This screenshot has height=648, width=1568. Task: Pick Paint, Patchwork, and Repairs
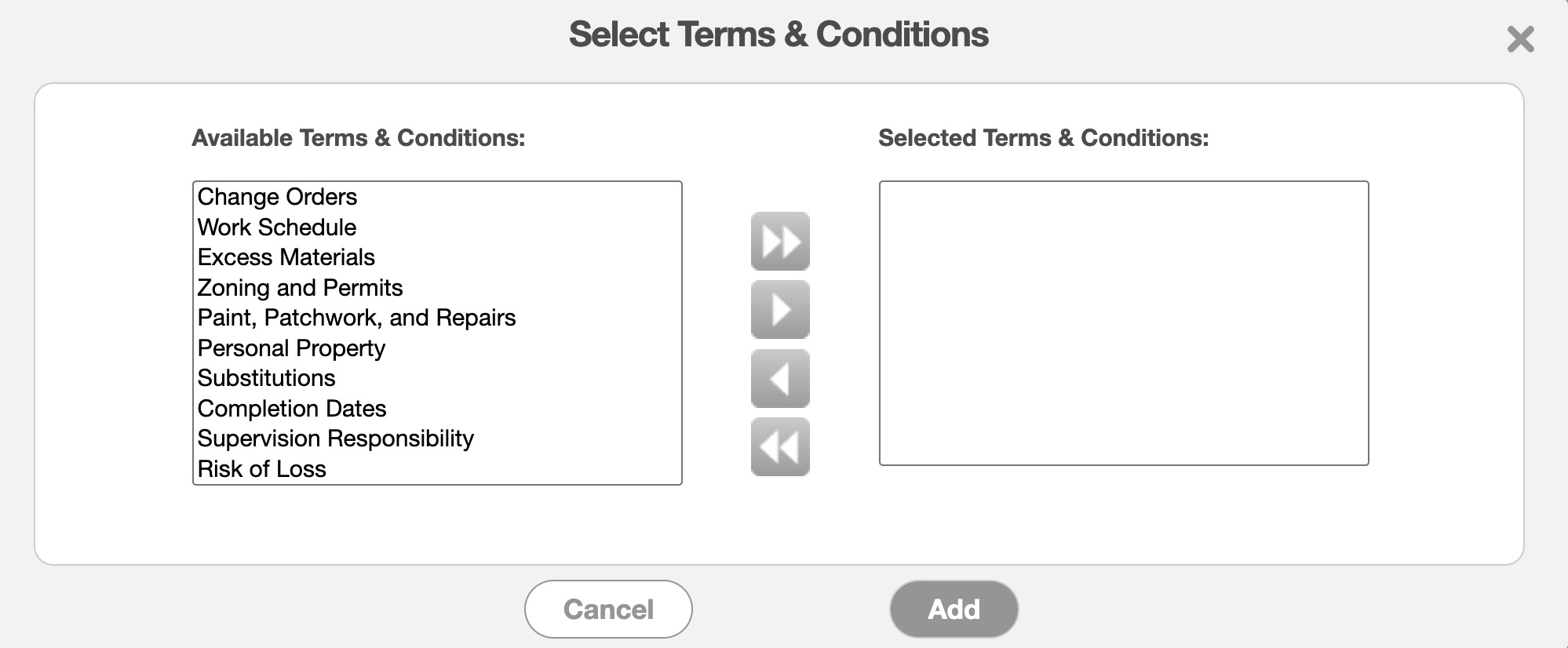pos(356,318)
